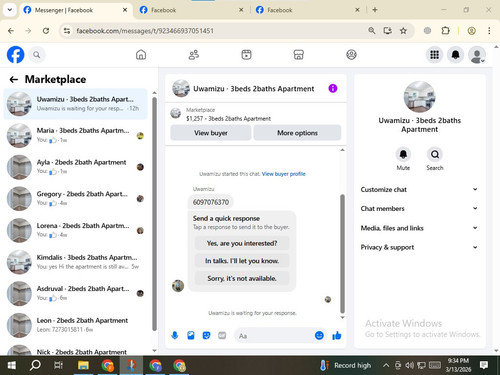This screenshot has height=375, width=500.
Task: Send quick reply 'Yes, are you interested?'
Action: click(x=242, y=243)
